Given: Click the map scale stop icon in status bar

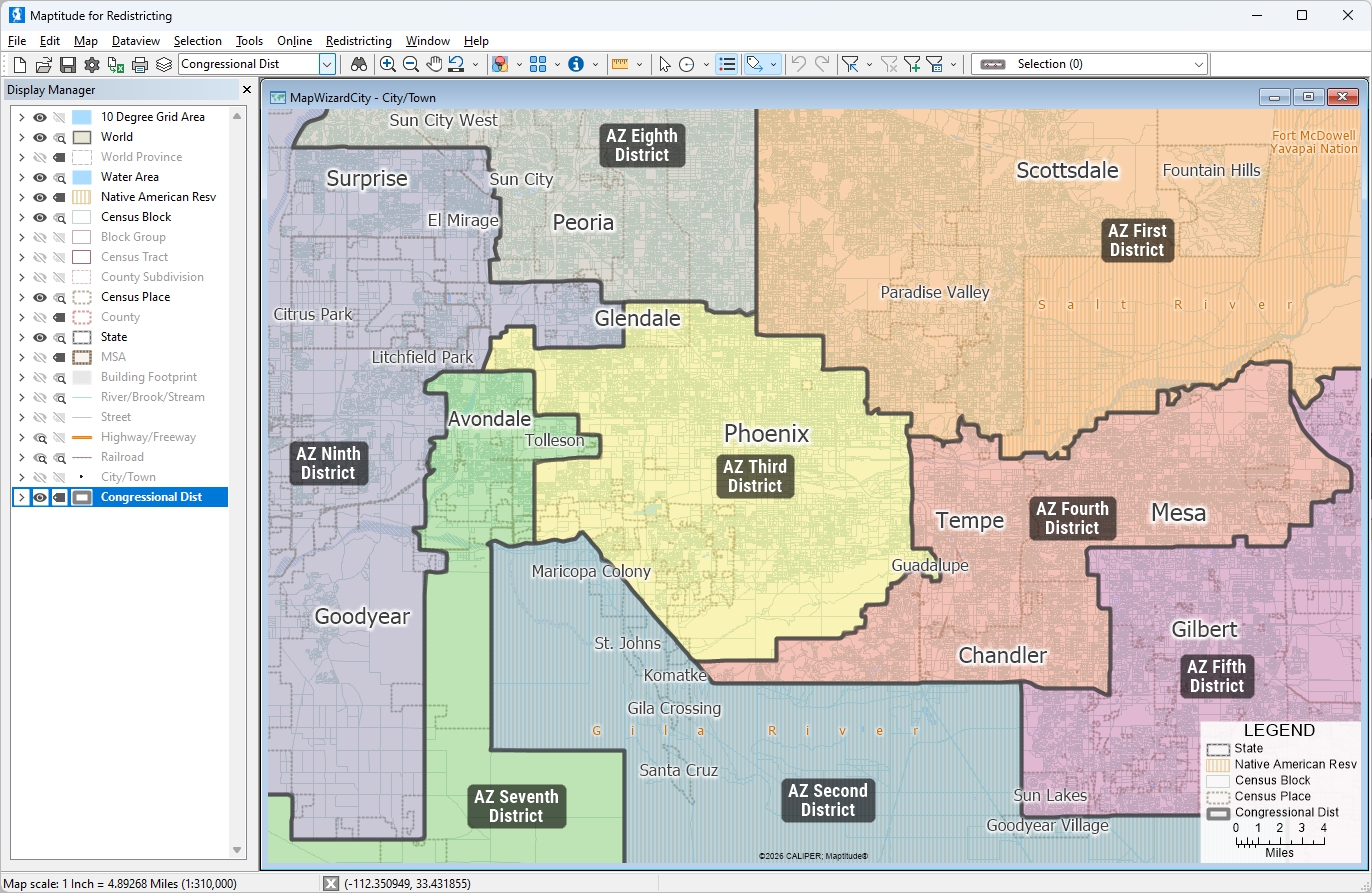Looking at the screenshot, I should click(331, 883).
